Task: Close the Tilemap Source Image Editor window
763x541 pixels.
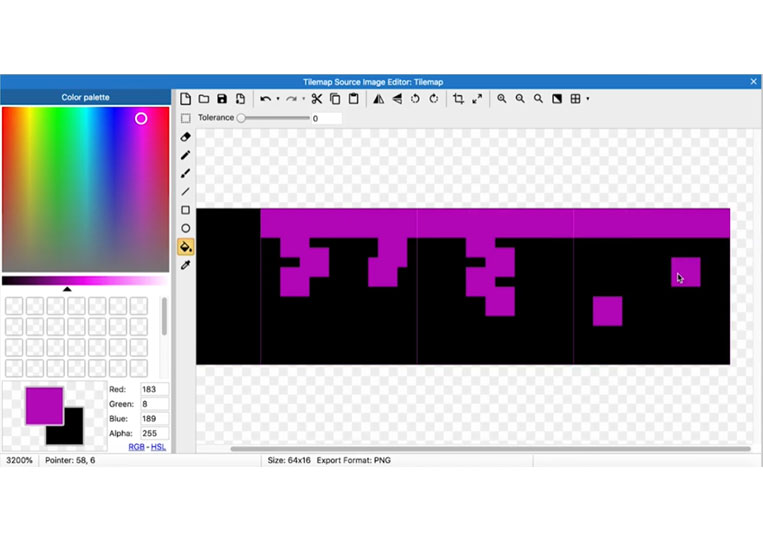Action: [x=753, y=82]
